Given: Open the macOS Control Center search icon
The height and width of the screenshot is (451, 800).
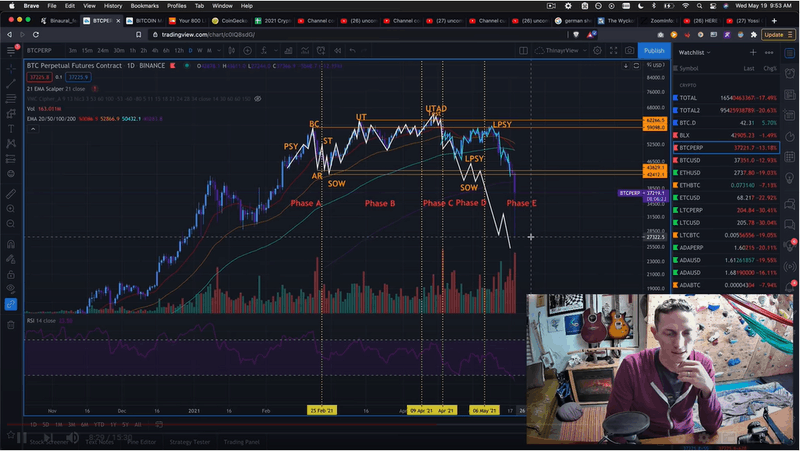Looking at the screenshot, I should (x=699, y=6).
